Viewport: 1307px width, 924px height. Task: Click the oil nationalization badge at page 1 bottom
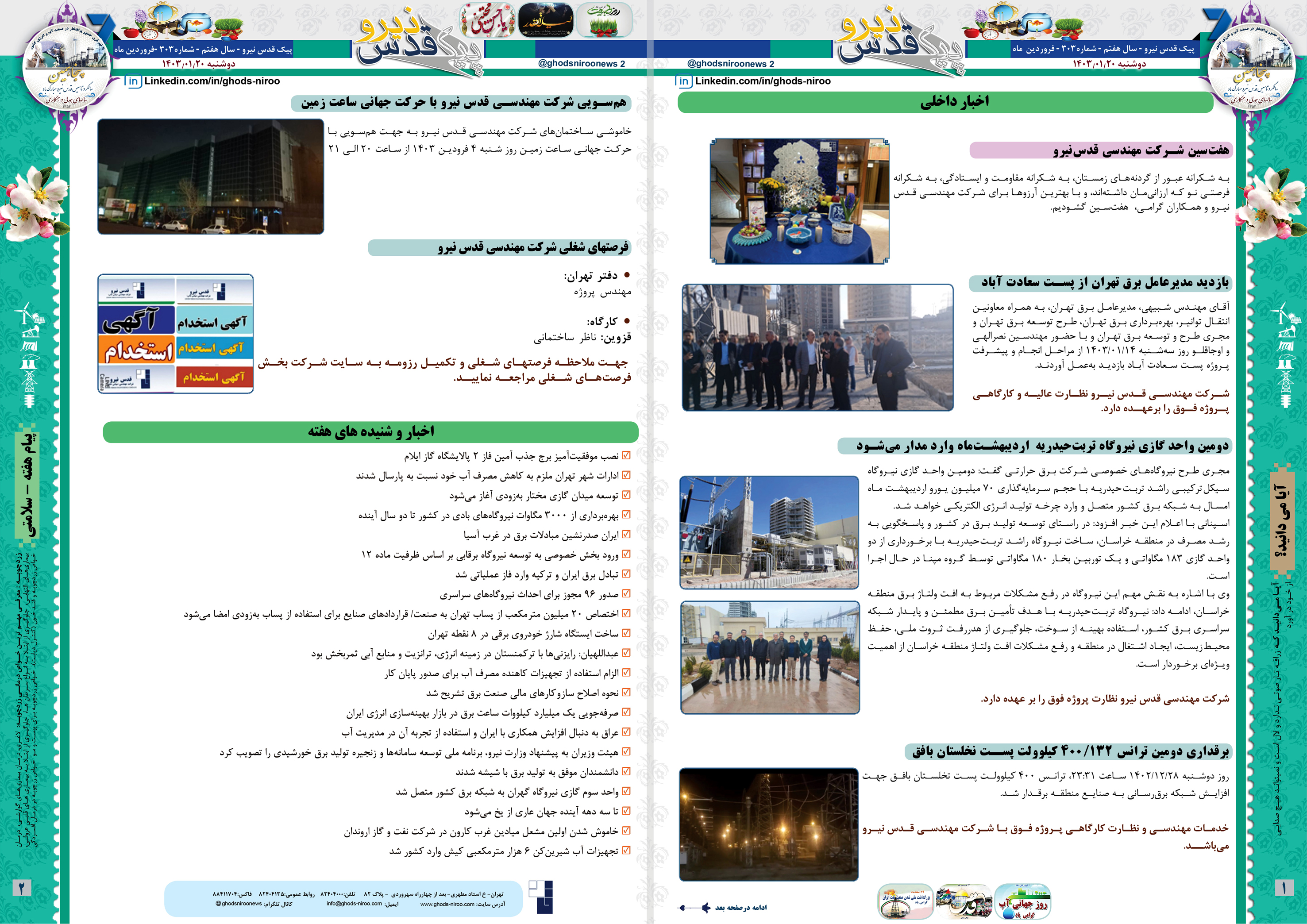(906, 902)
